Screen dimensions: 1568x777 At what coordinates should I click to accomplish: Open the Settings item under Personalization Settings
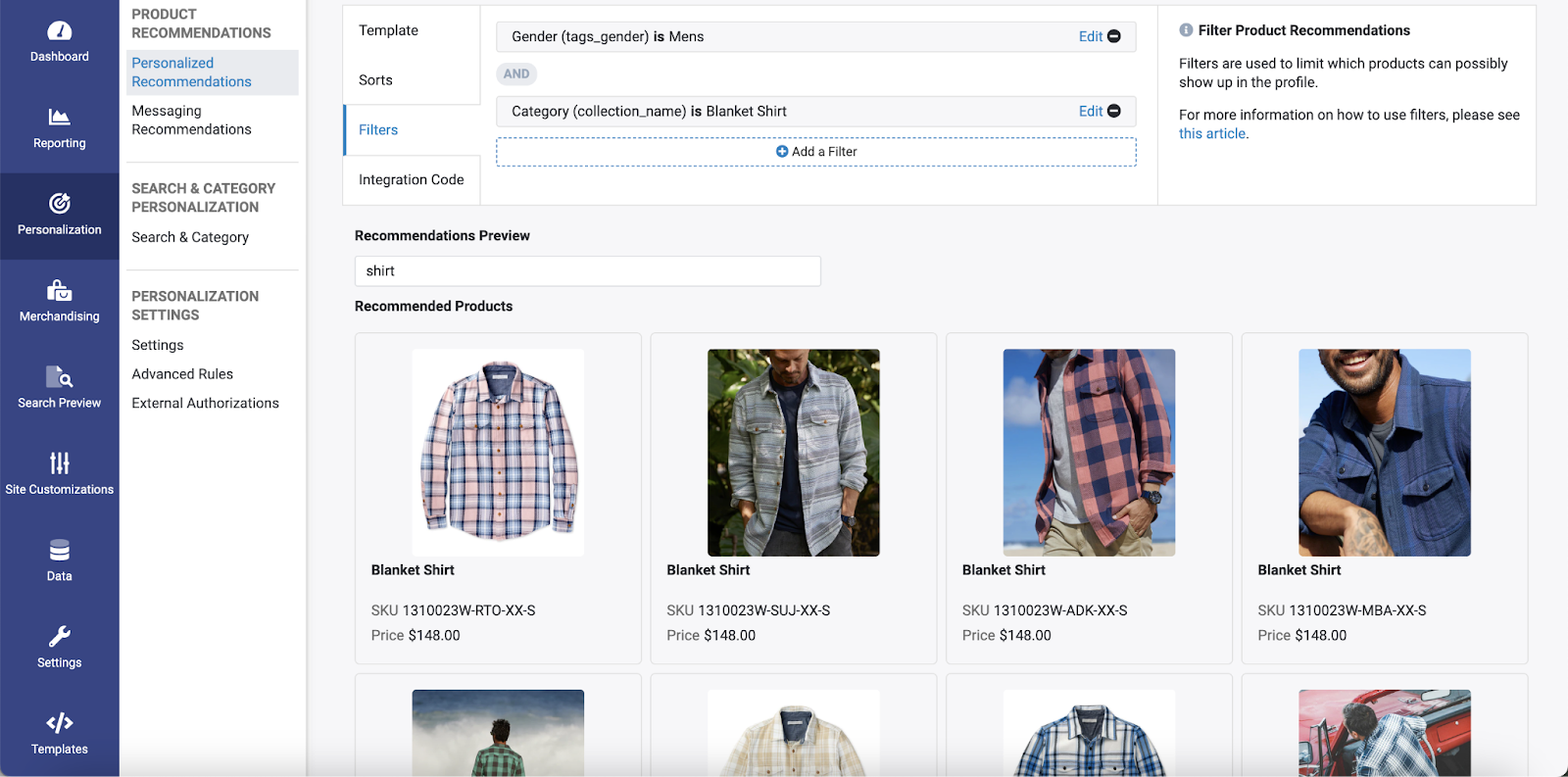158,345
